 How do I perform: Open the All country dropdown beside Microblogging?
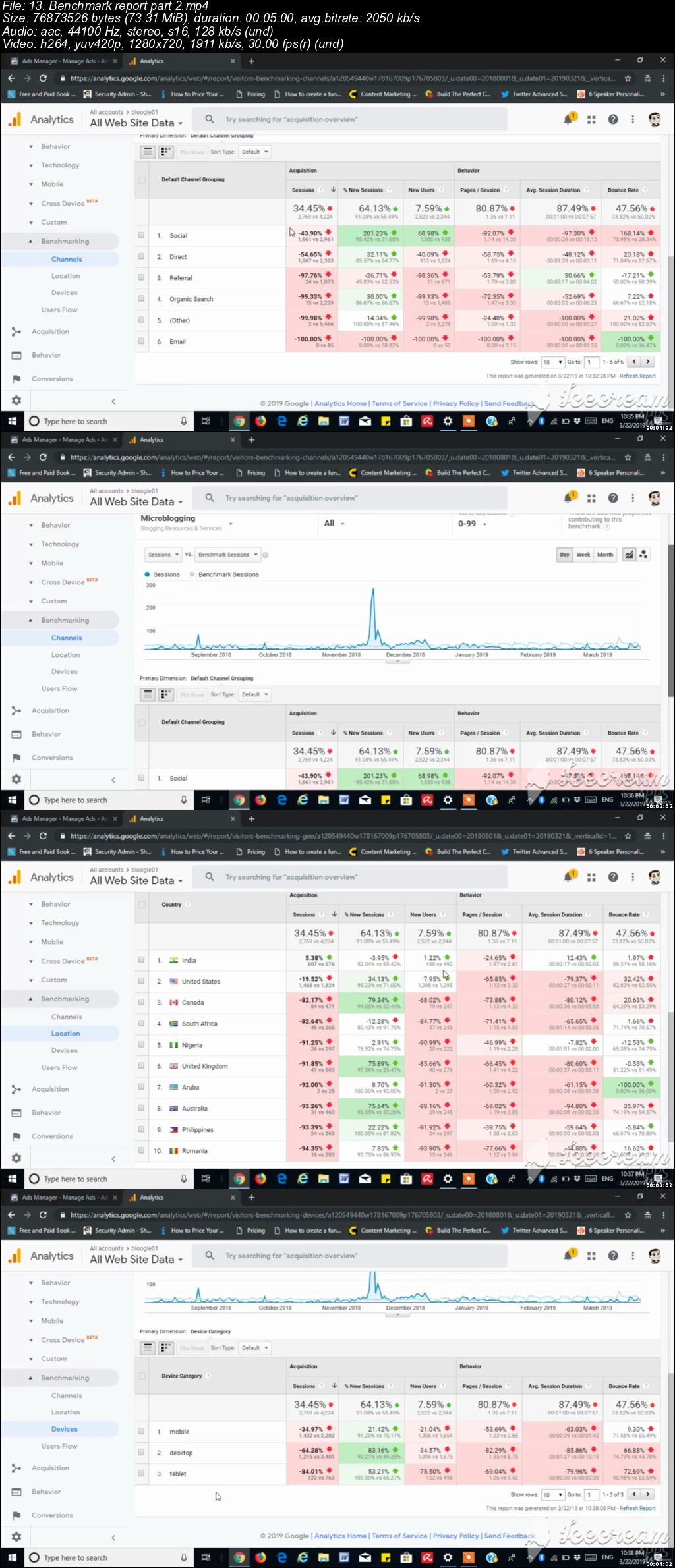coord(334,523)
